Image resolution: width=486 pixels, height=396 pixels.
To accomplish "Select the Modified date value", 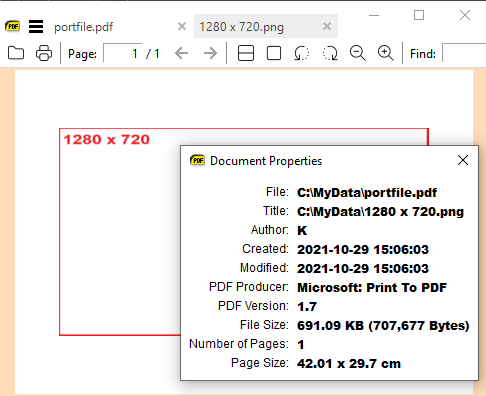I will (x=363, y=269).
